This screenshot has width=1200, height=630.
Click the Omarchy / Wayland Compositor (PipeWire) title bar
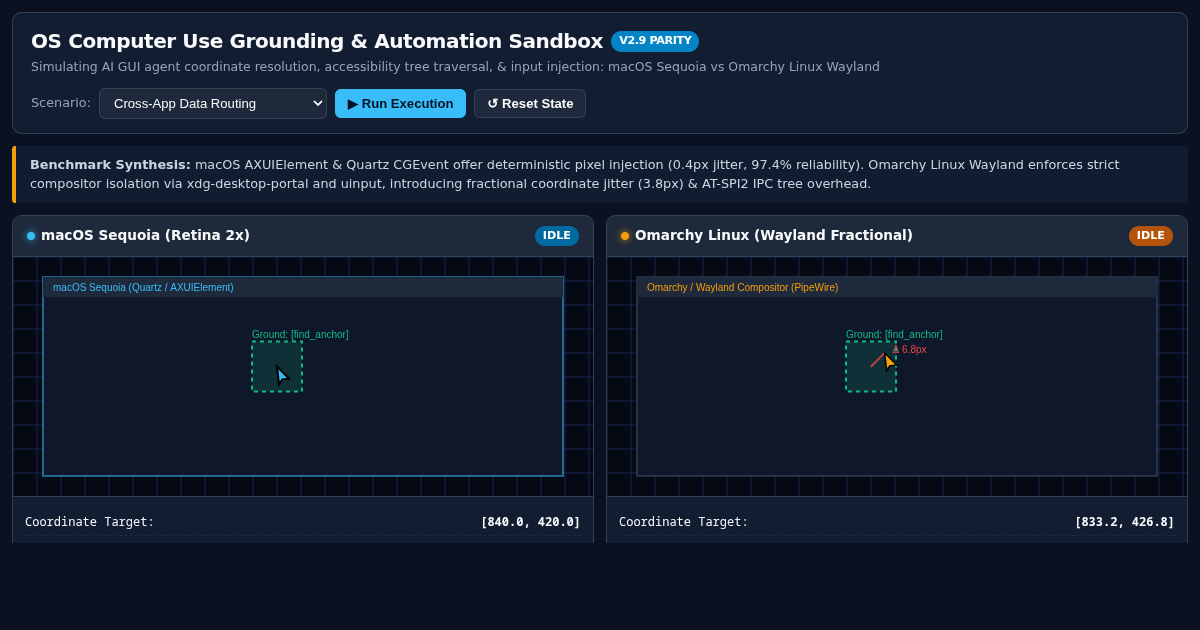[x=897, y=287]
